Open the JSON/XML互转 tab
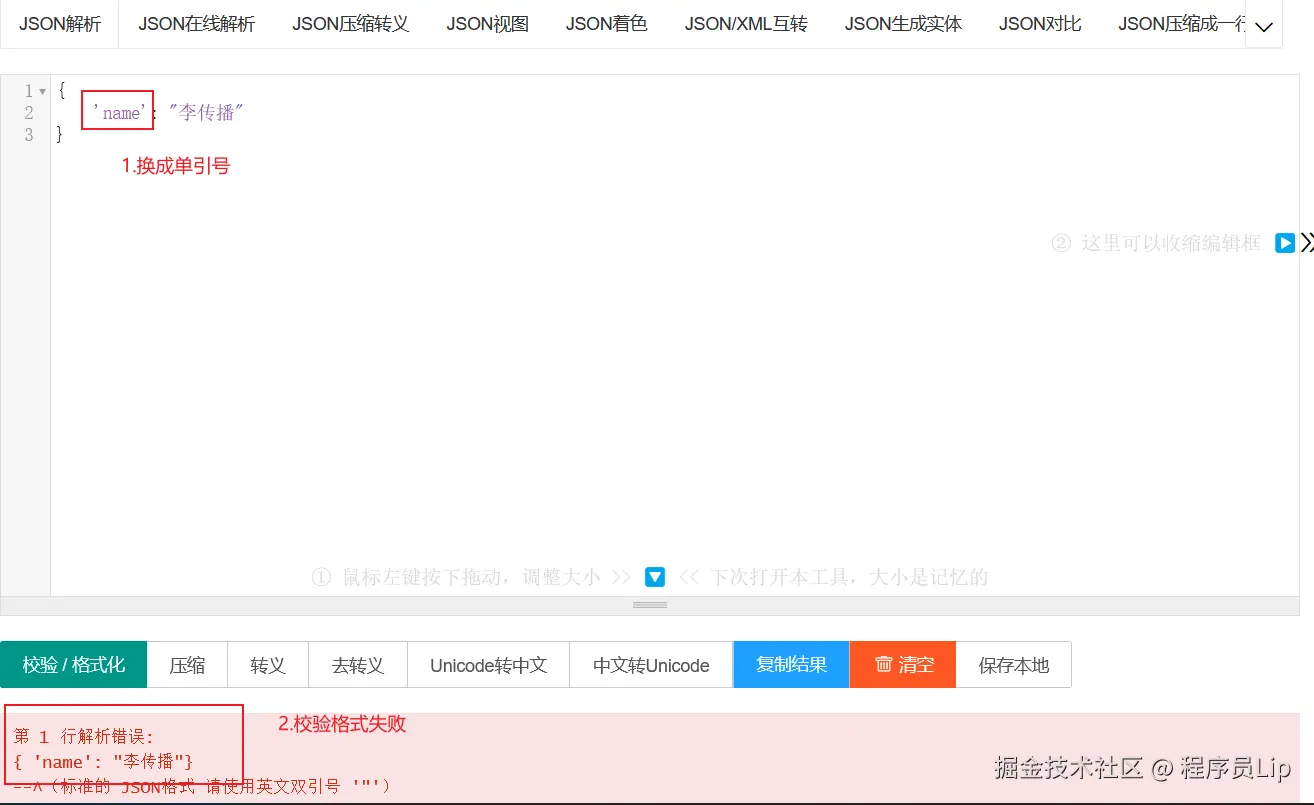Viewport: 1314px width, 805px height. (746, 23)
